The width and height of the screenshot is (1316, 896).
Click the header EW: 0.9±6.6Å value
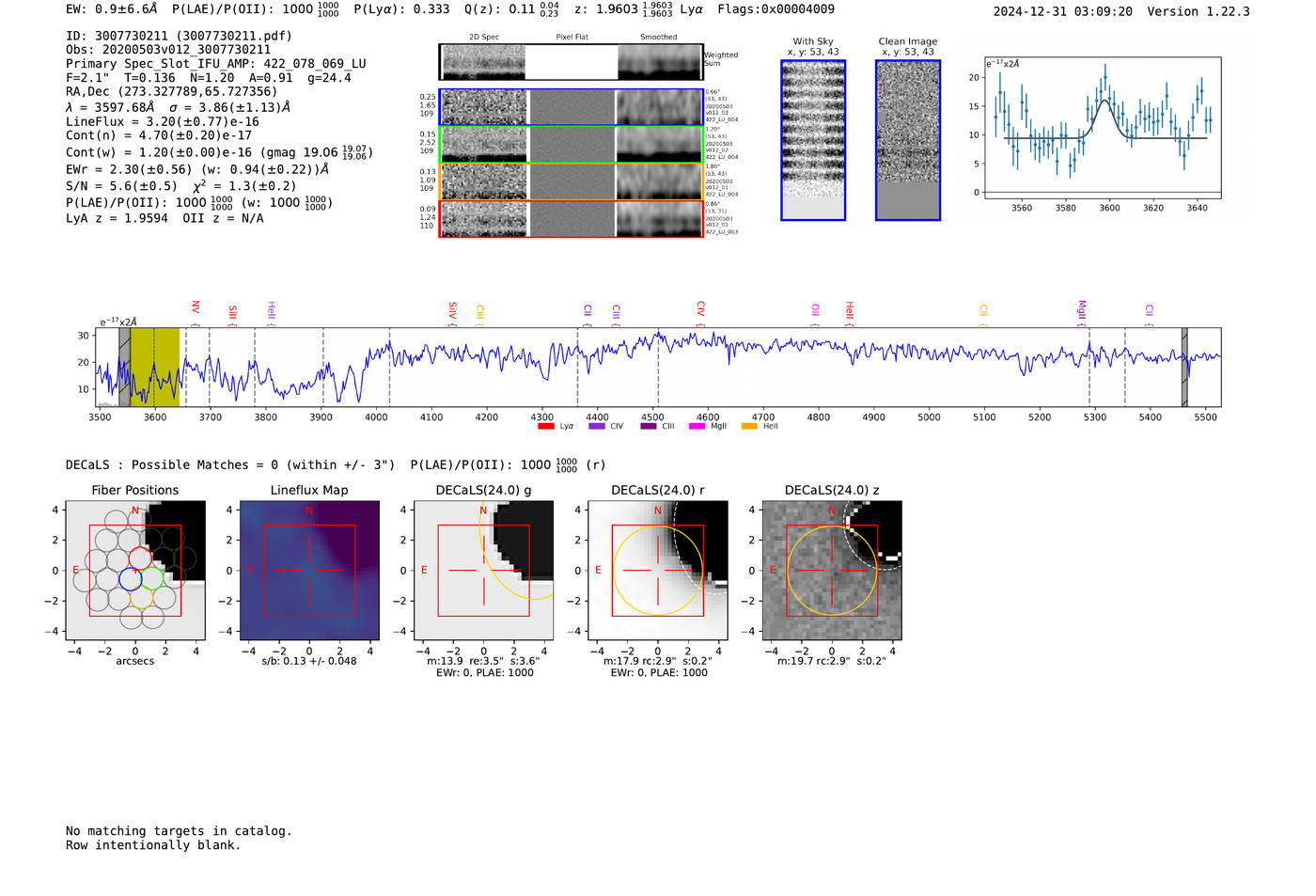[x=111, y=9]
